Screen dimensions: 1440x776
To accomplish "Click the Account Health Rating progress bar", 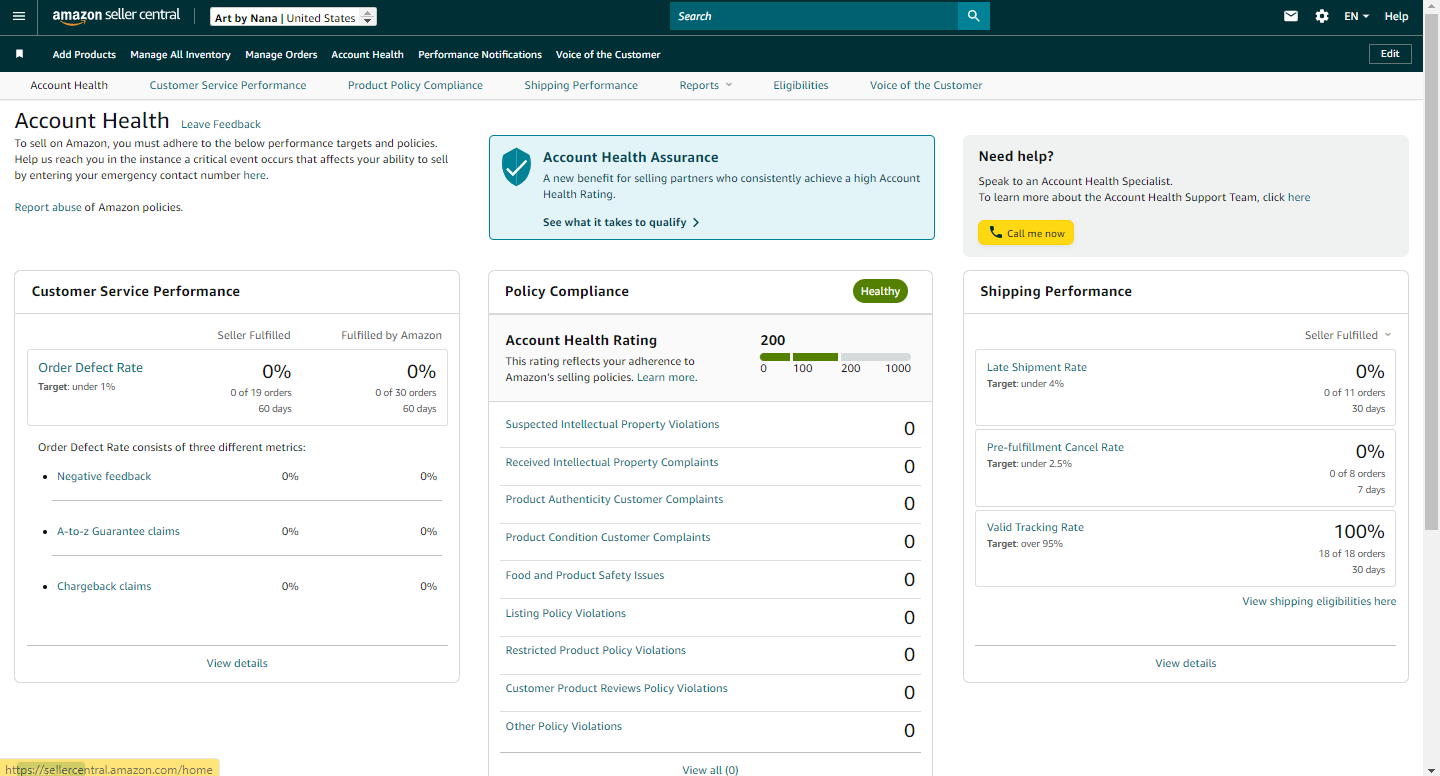I will [835, 356].
